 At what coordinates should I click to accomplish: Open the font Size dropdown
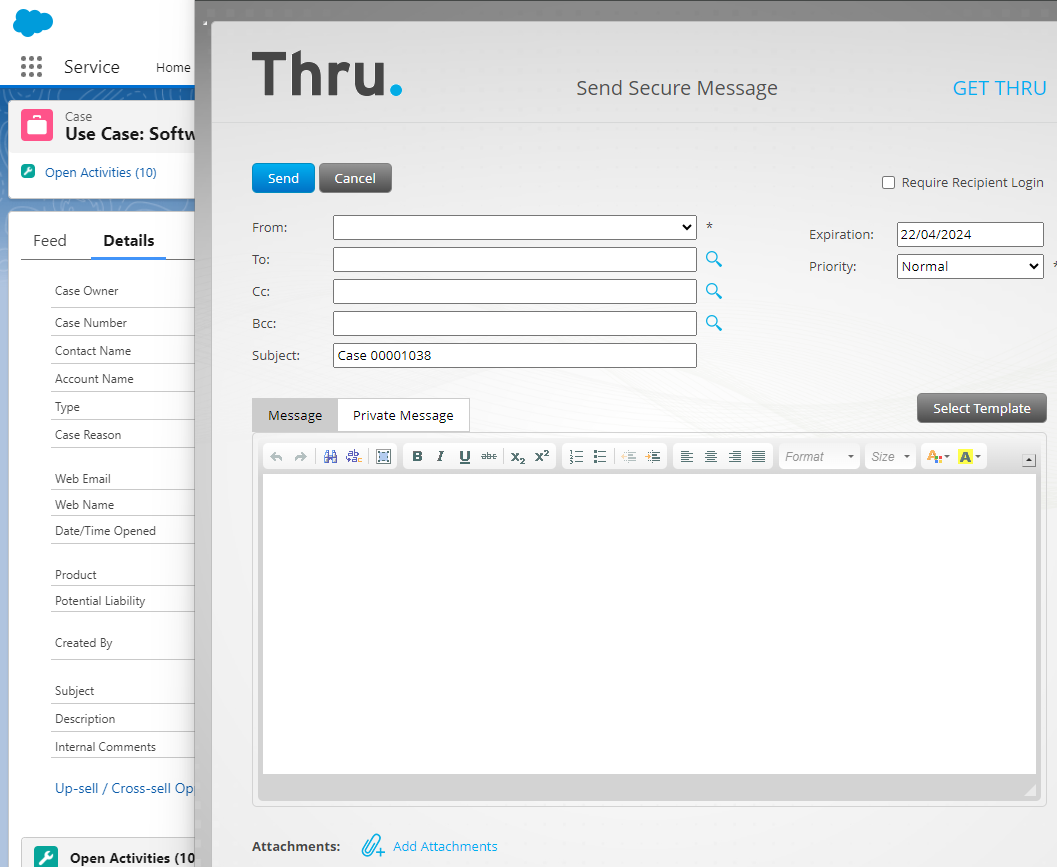[891, 457]
